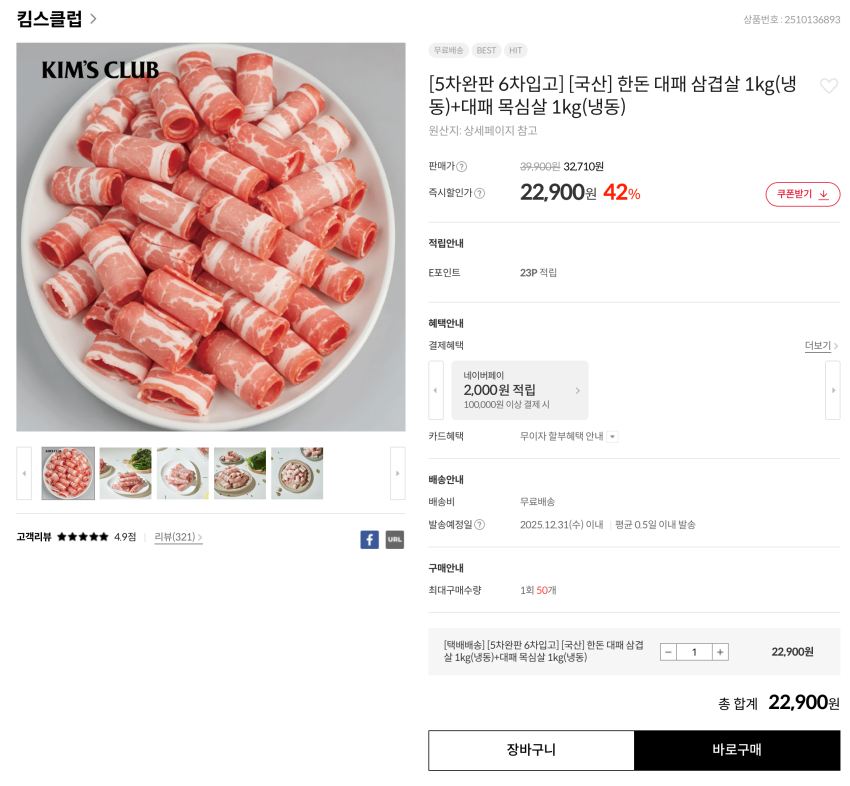Download coupon with 쿠폰받기 button
850x786 pixels.
pos(802,194)
